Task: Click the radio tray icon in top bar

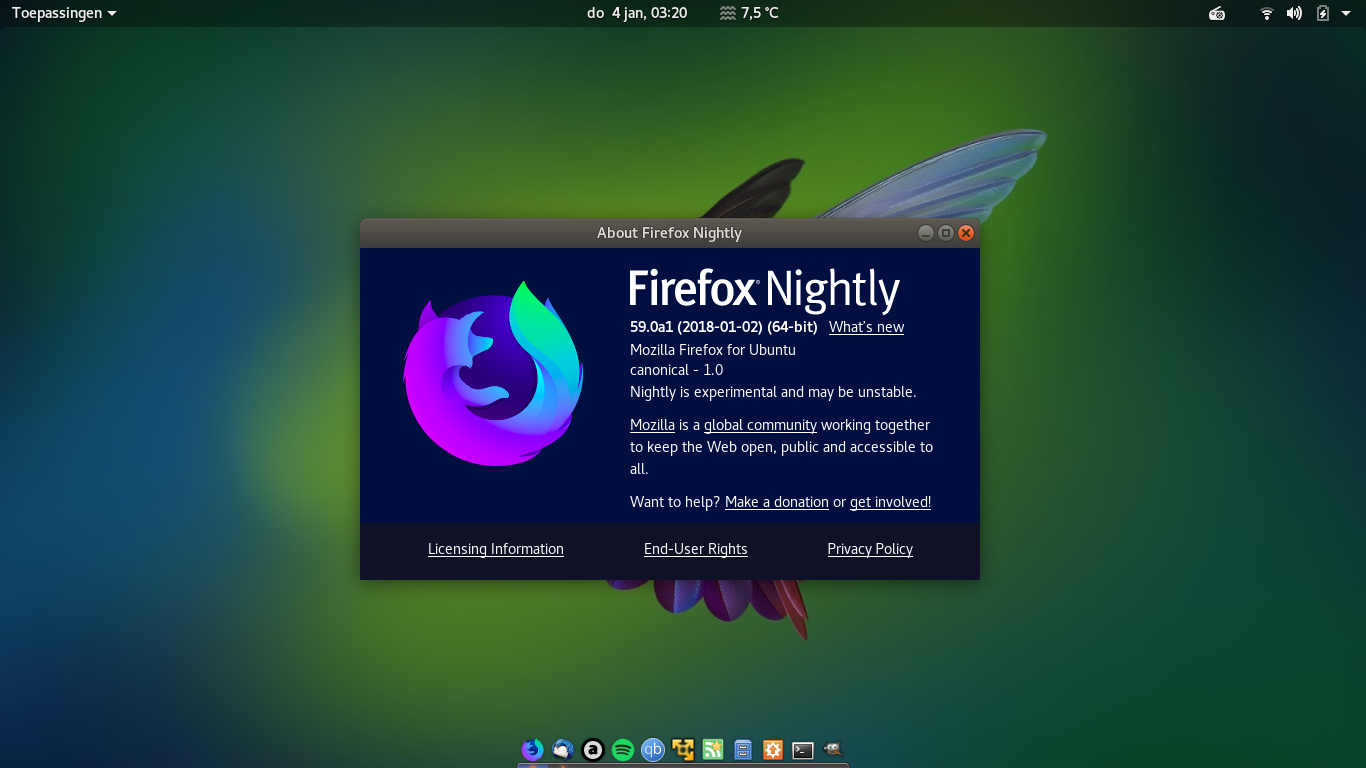Action: 1217,13
